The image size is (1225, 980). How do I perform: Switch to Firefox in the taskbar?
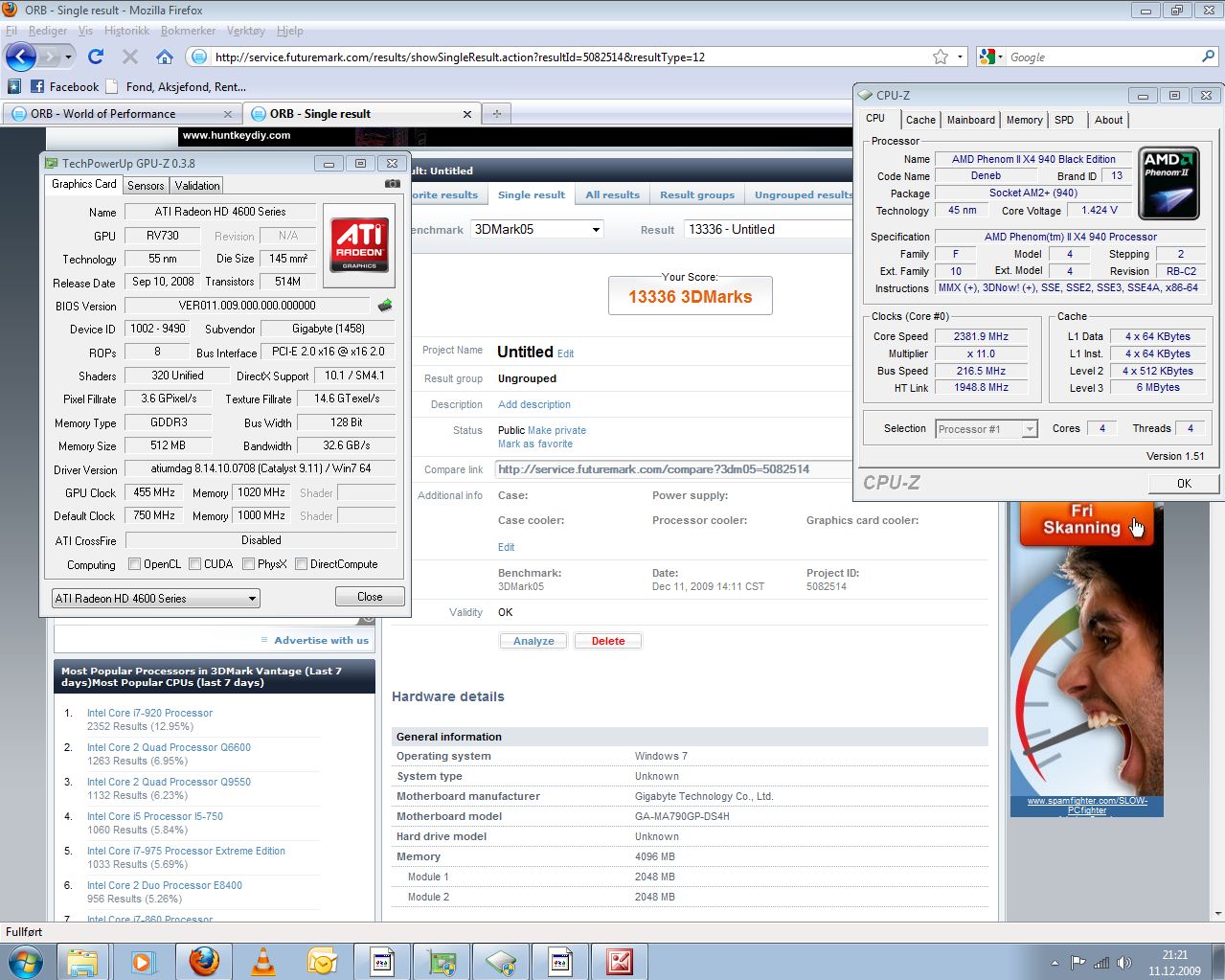[204, 961]
